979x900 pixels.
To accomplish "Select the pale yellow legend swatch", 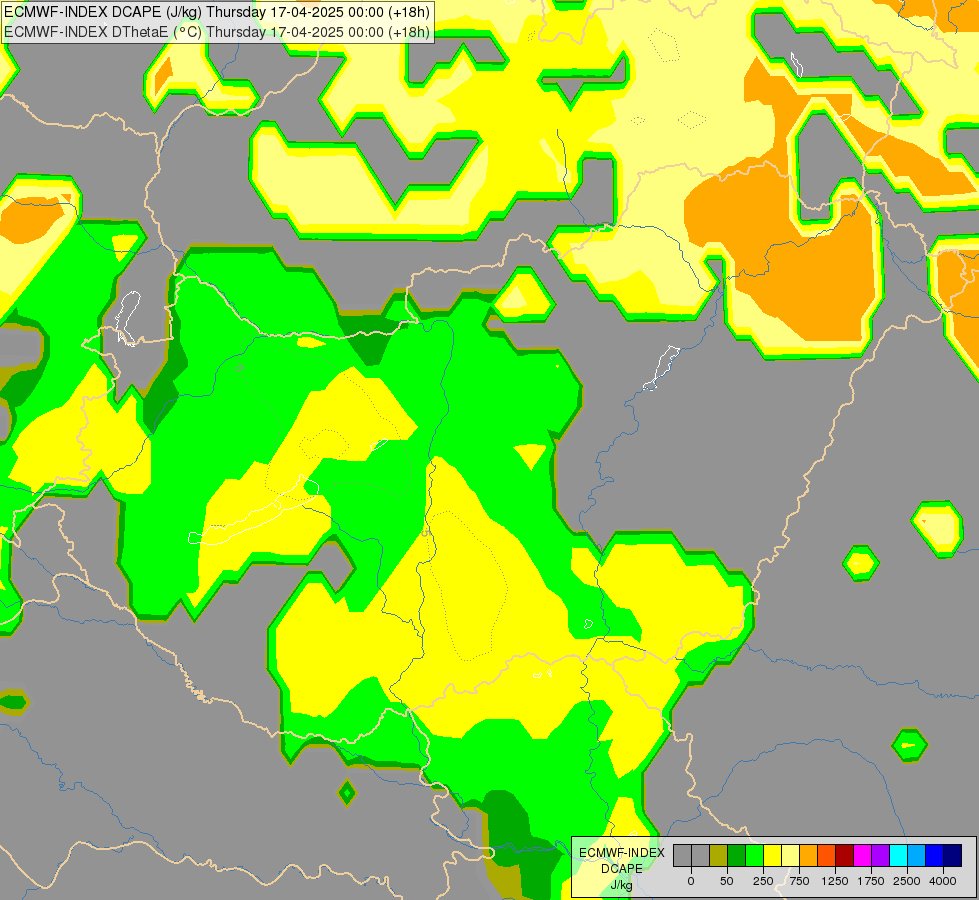I will point(790,855).
